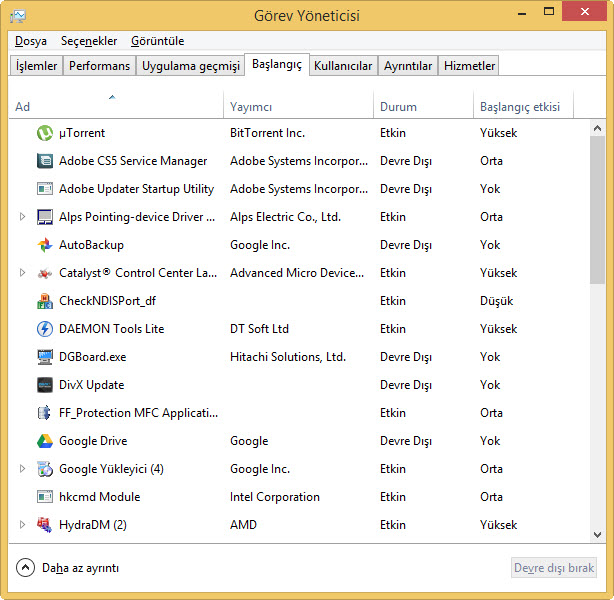The width and height of the screenshot is (614, 600).
Task: Click the Hitachi Solutions, Ltd. publisher cell
Action: pos(288,357)
